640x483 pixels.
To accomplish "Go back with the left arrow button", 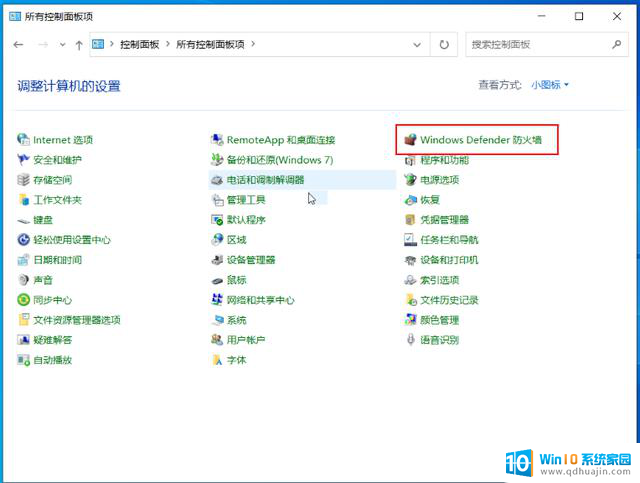I will pyautogui.click(x=18, y=45).
